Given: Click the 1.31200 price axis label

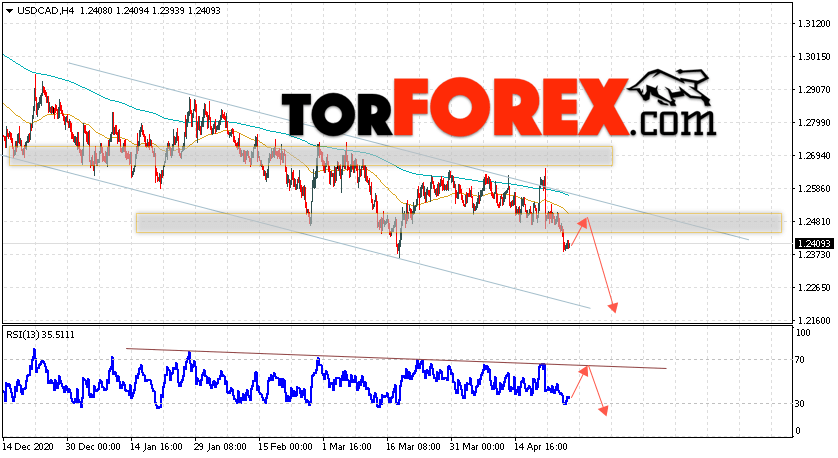Looking at the screenshot, I should [x=814, y=24].
